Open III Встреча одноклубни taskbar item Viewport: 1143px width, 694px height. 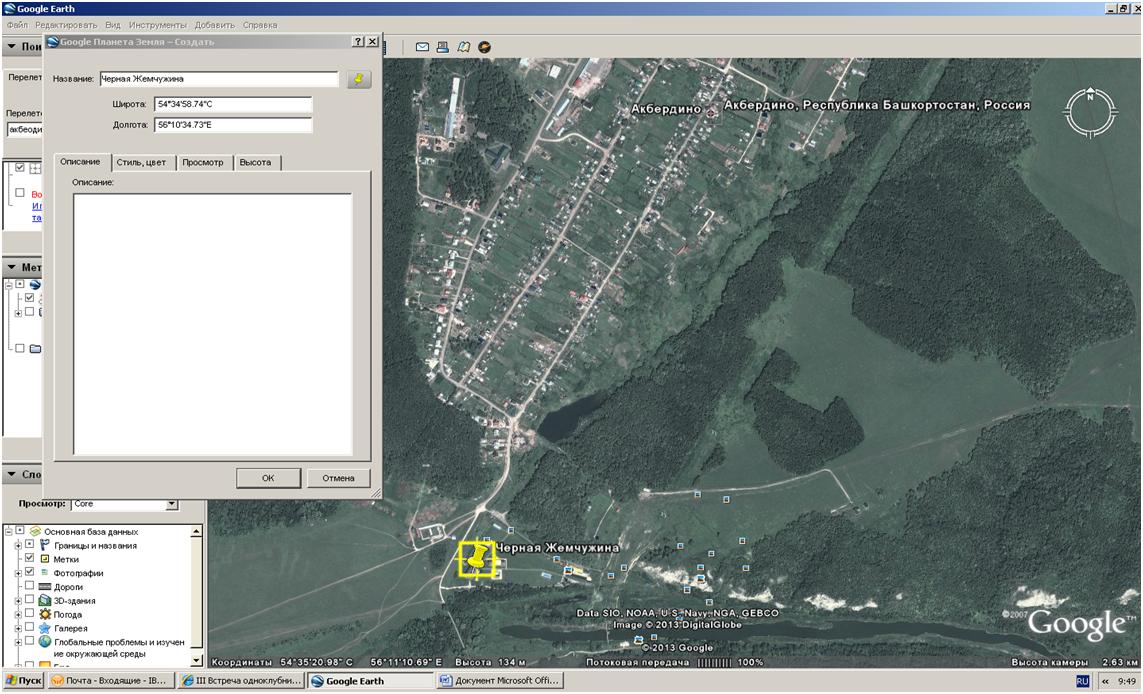click(242, 681)
